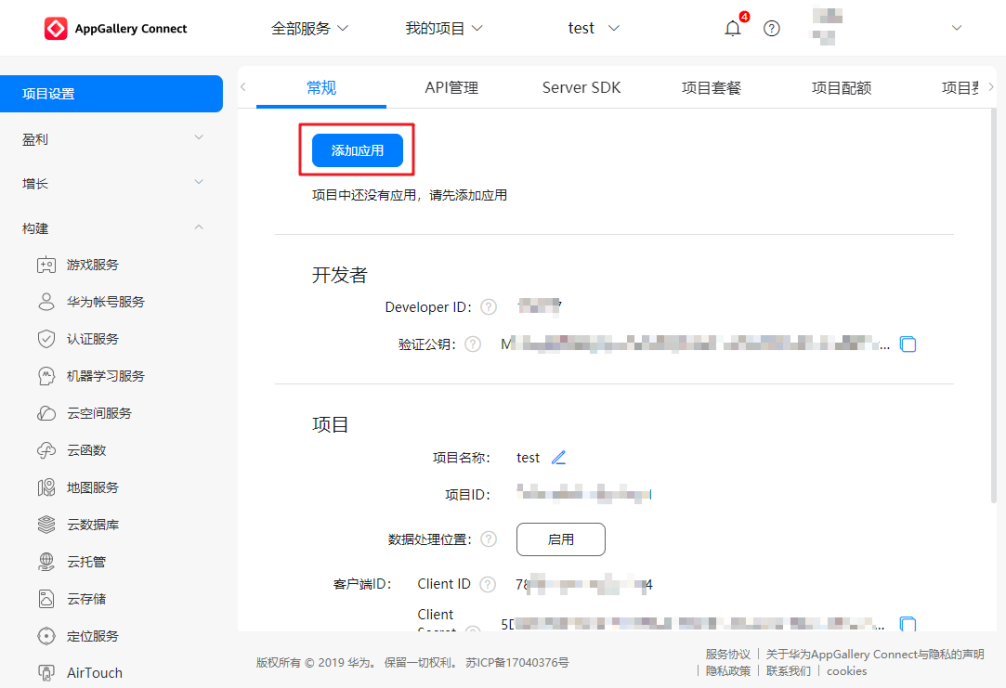This screenshot has height=688, width=1006.
Task: Click the user avatar in top bar
Action: coord(828,27)
